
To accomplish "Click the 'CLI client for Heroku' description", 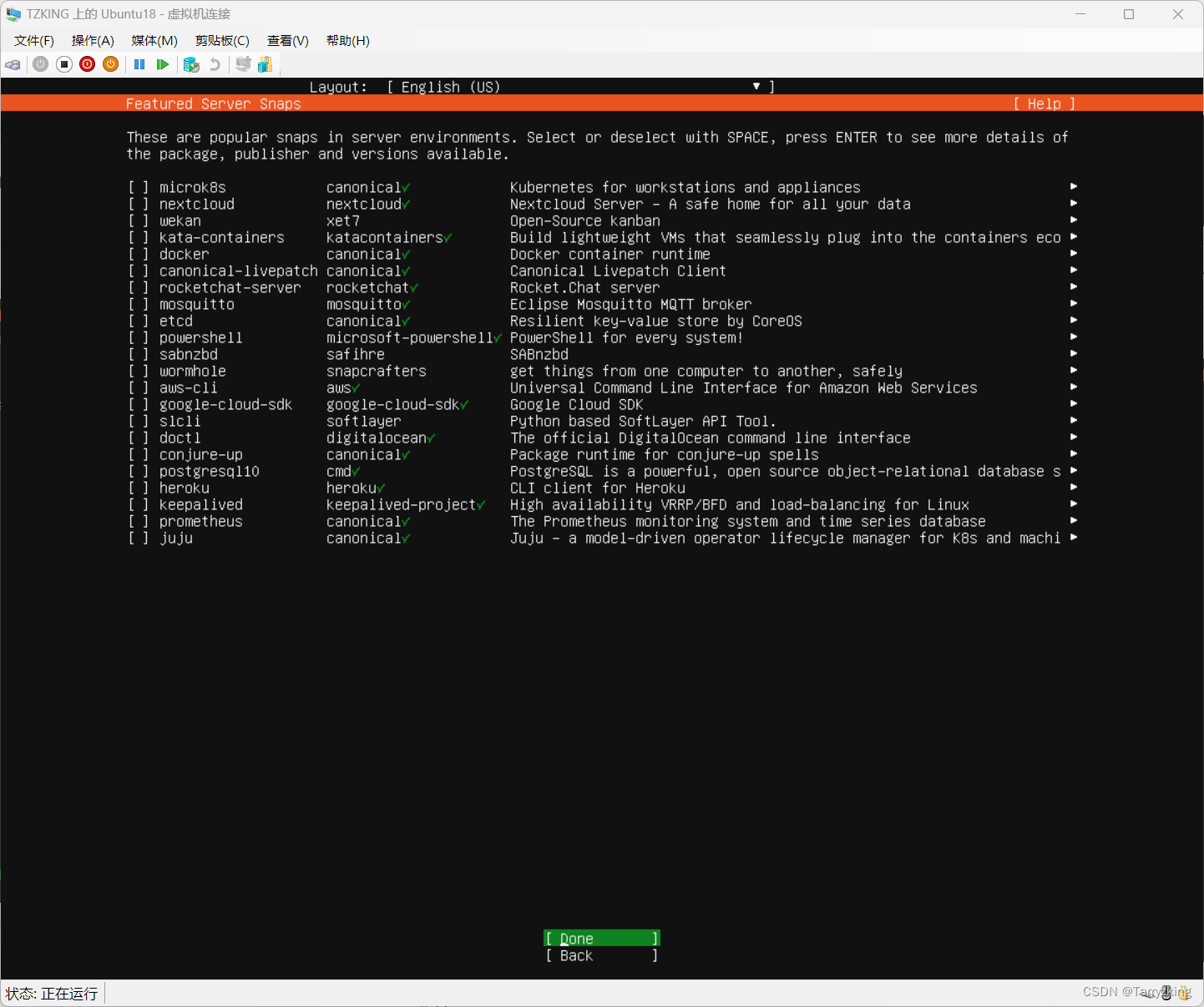I will point(598,488).
